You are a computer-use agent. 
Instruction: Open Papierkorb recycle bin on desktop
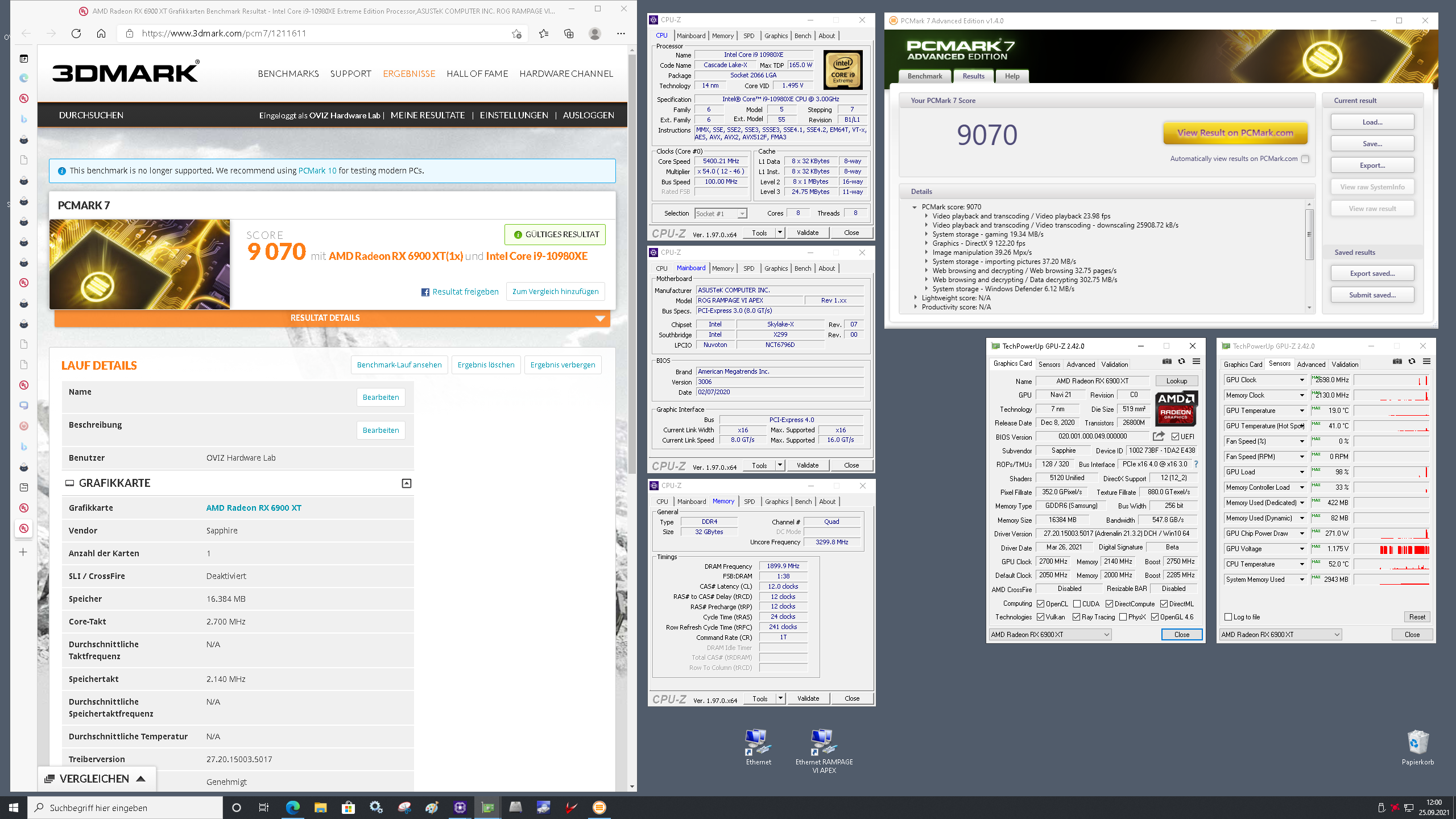pyautogui.click(x=1417, y=747)
